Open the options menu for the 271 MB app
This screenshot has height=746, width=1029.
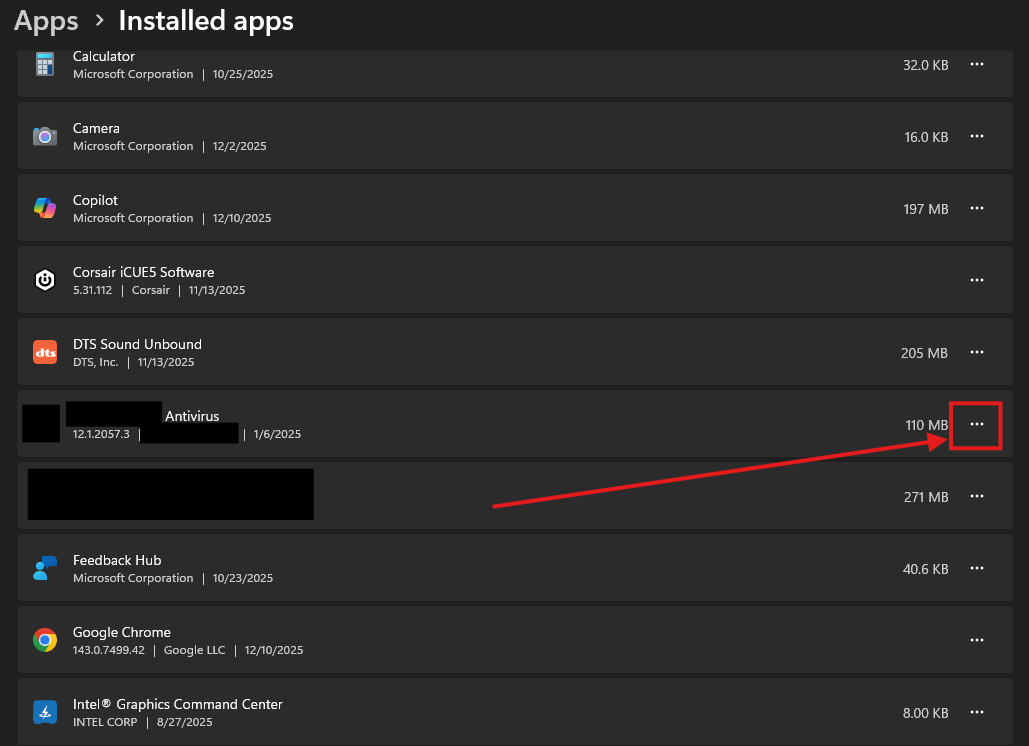(977, 496)
